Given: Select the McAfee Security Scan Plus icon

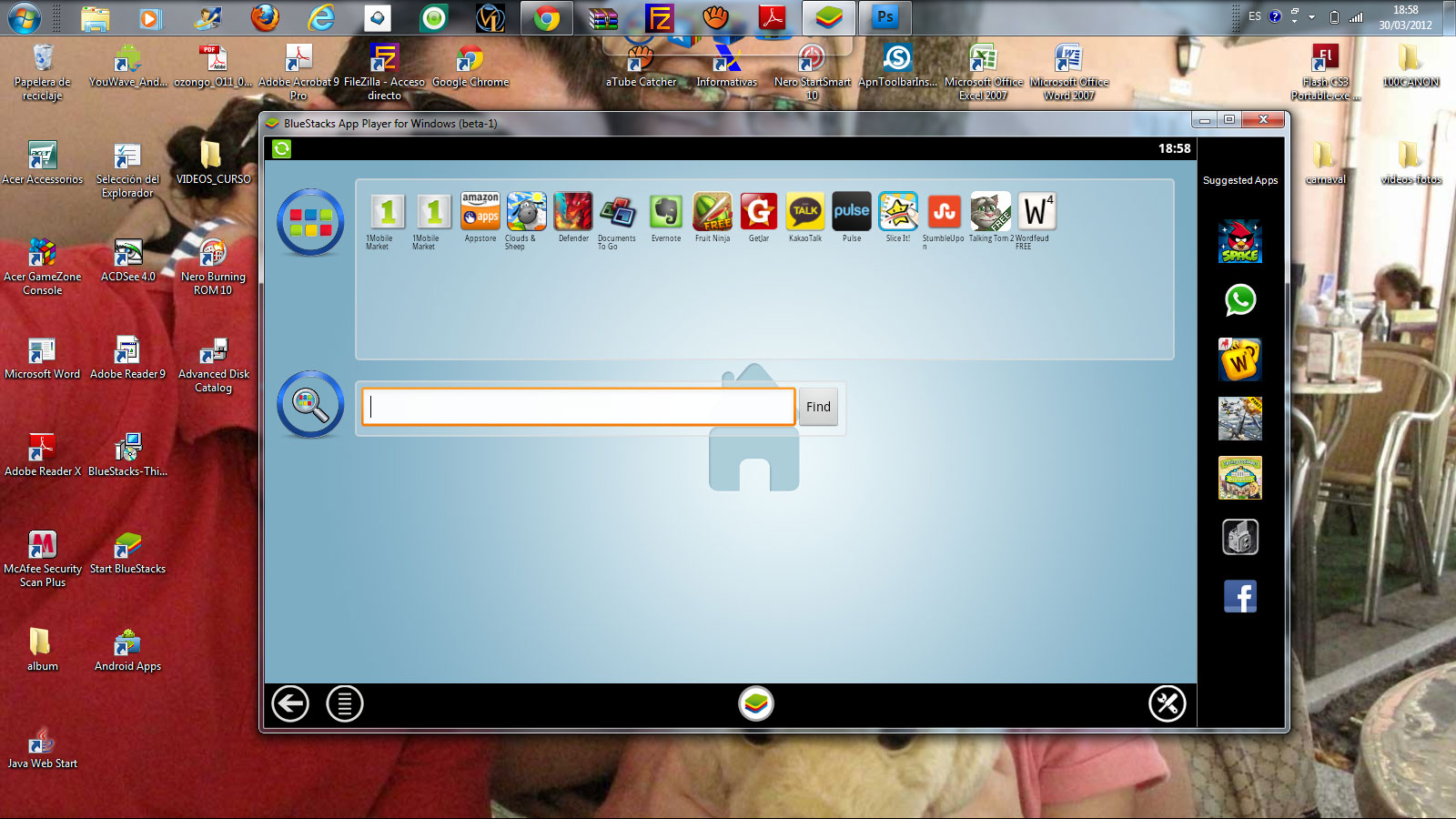Looking at the screenshot, I should pos(42,560).
